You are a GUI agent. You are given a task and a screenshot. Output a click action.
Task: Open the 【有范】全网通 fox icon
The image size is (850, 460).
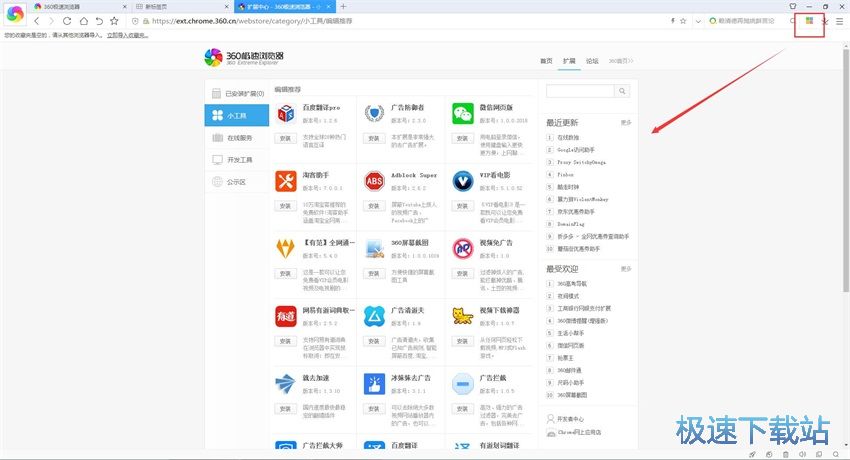point(286,249)
